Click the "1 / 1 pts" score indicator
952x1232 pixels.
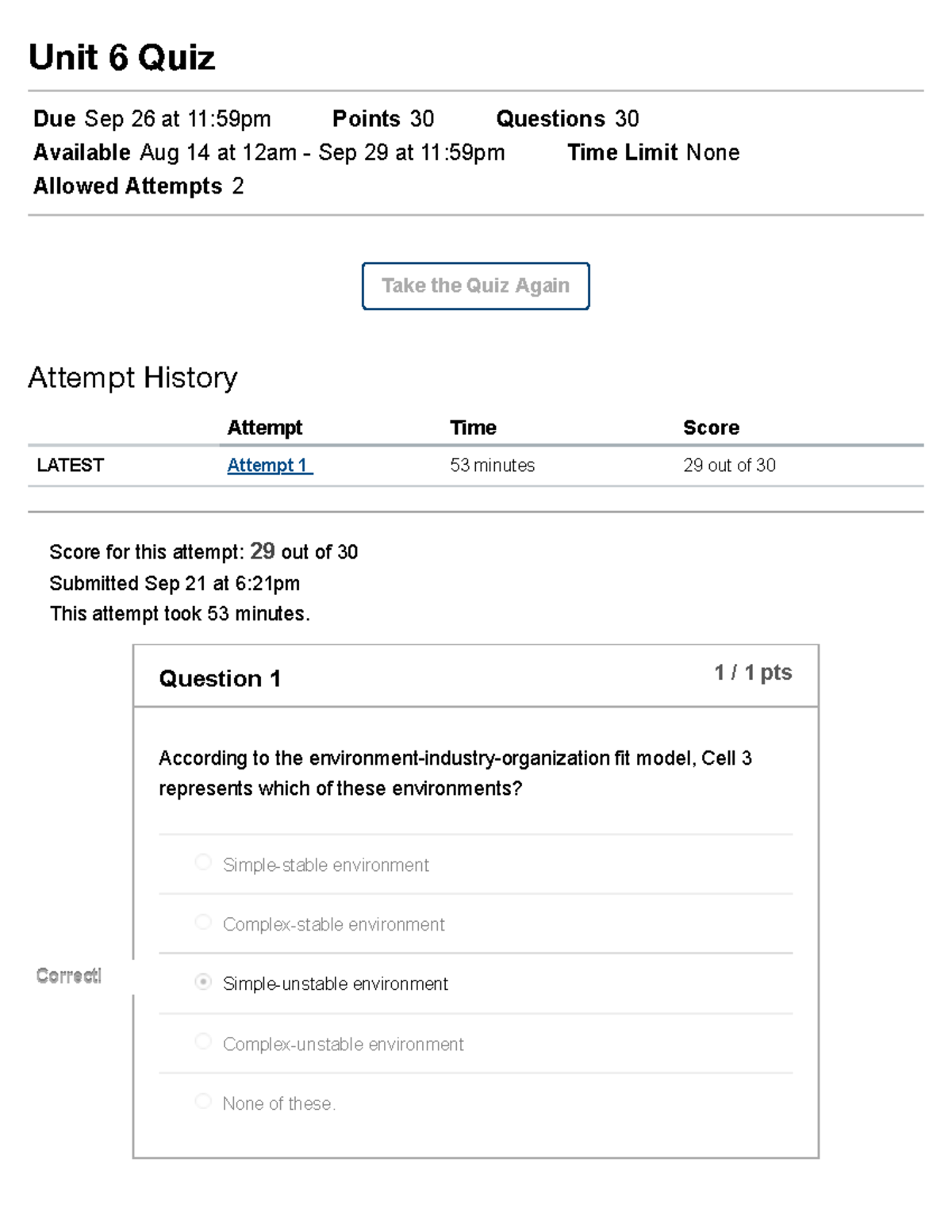(x=752, y=673)
